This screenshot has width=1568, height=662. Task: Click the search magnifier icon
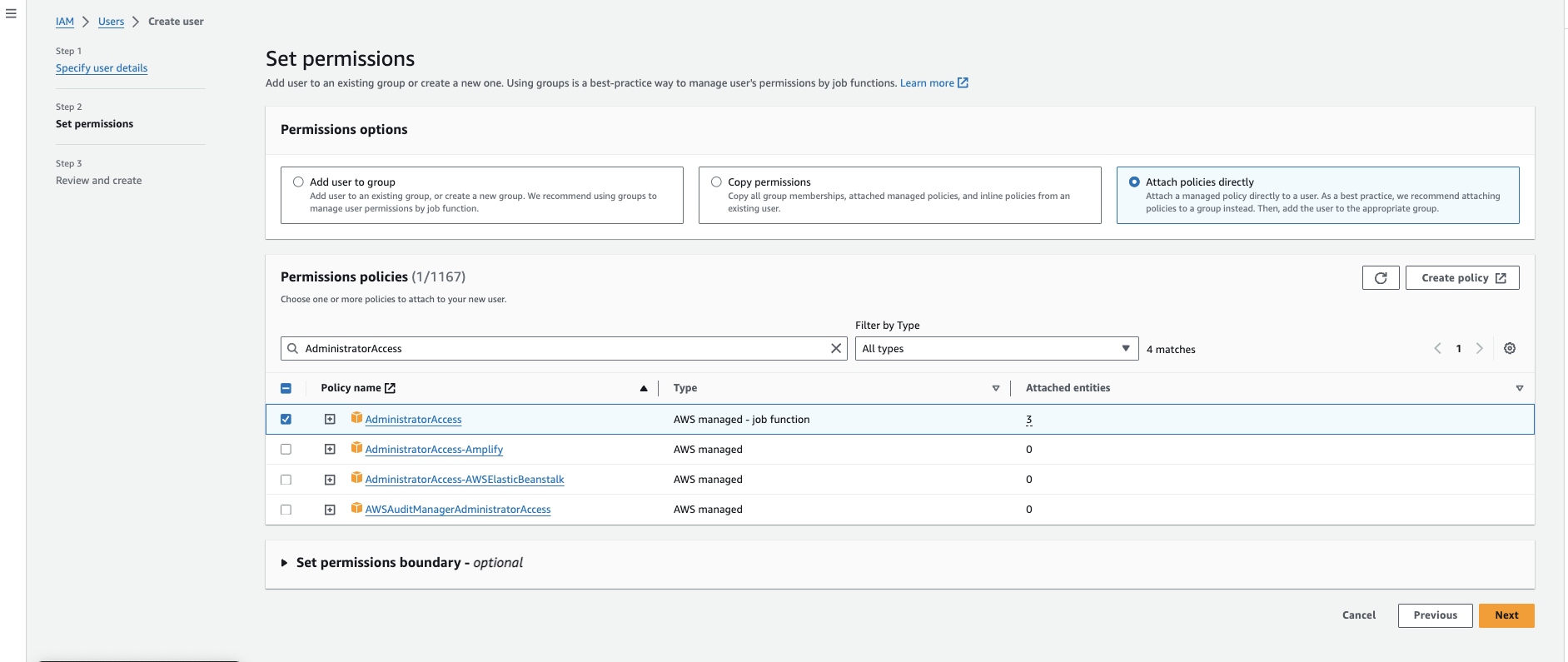(293, 348)
